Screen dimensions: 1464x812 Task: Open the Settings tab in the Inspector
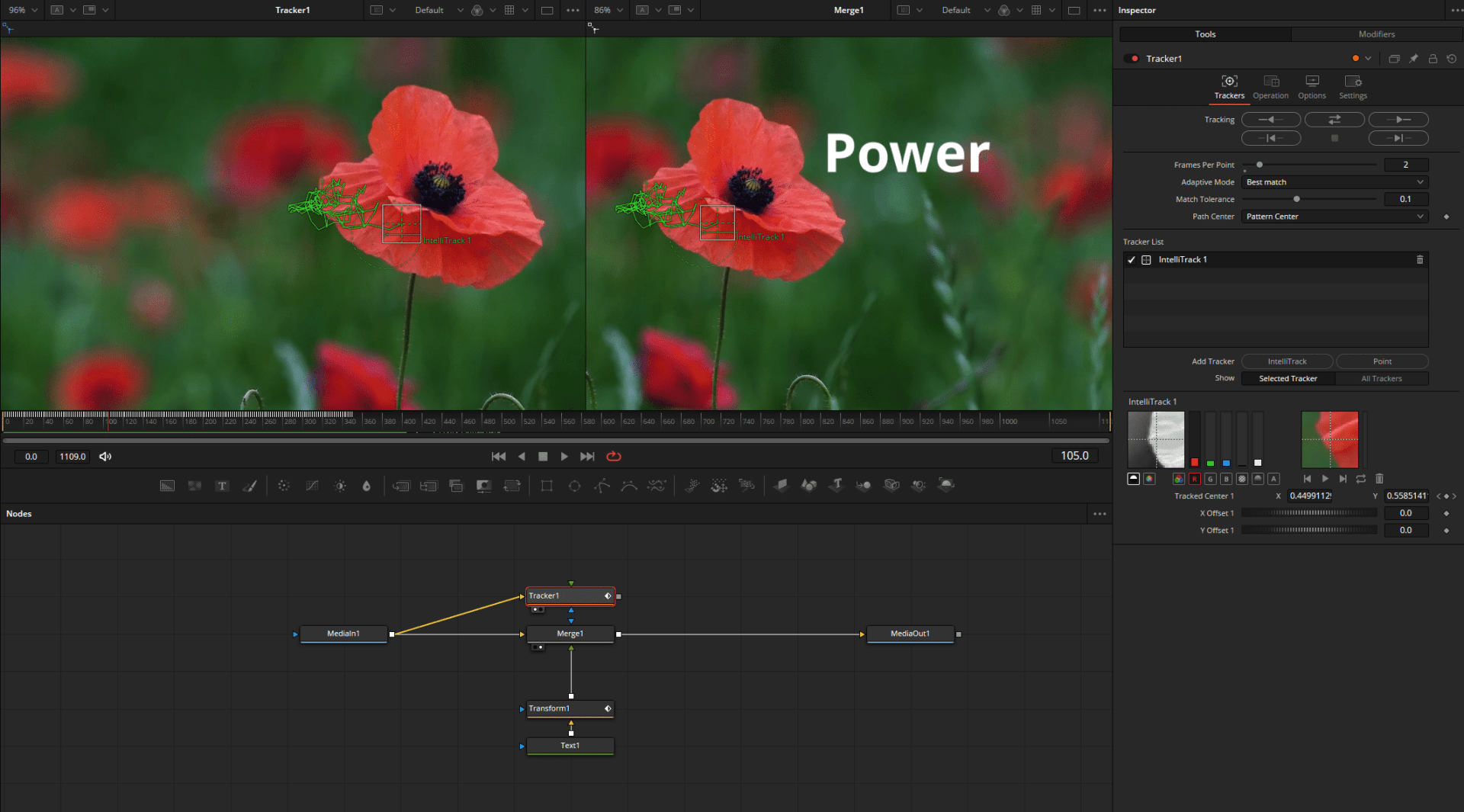click(x=1353, y=88)
